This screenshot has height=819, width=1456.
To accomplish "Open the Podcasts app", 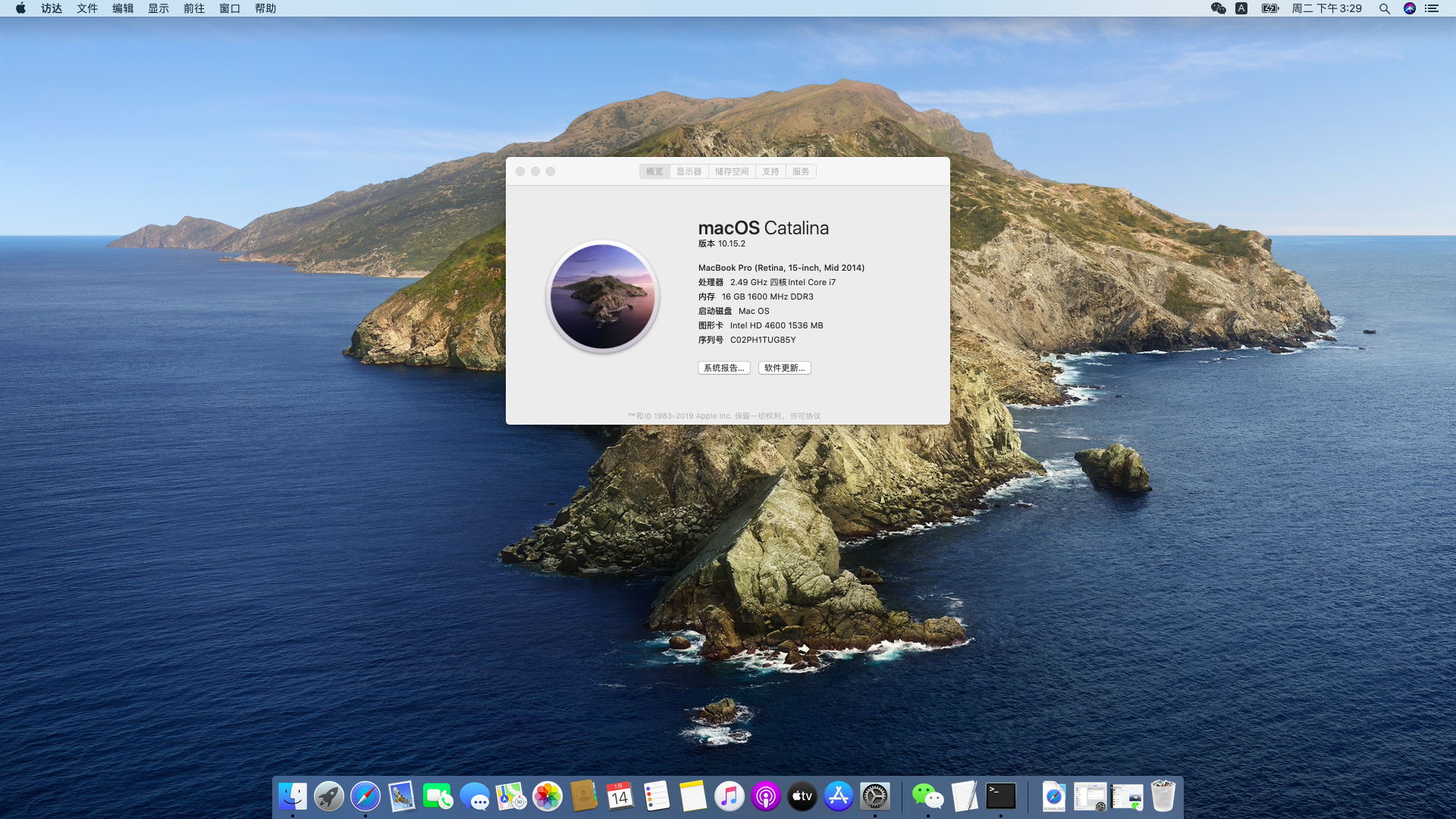I will click(x=765, y=796).
